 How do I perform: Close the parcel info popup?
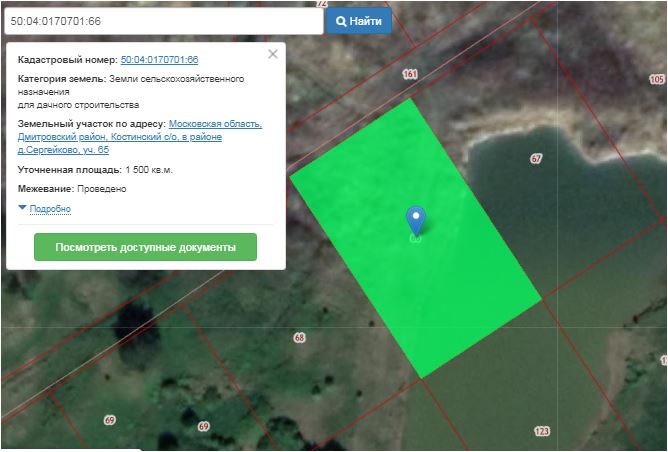[x=273, y=54]
